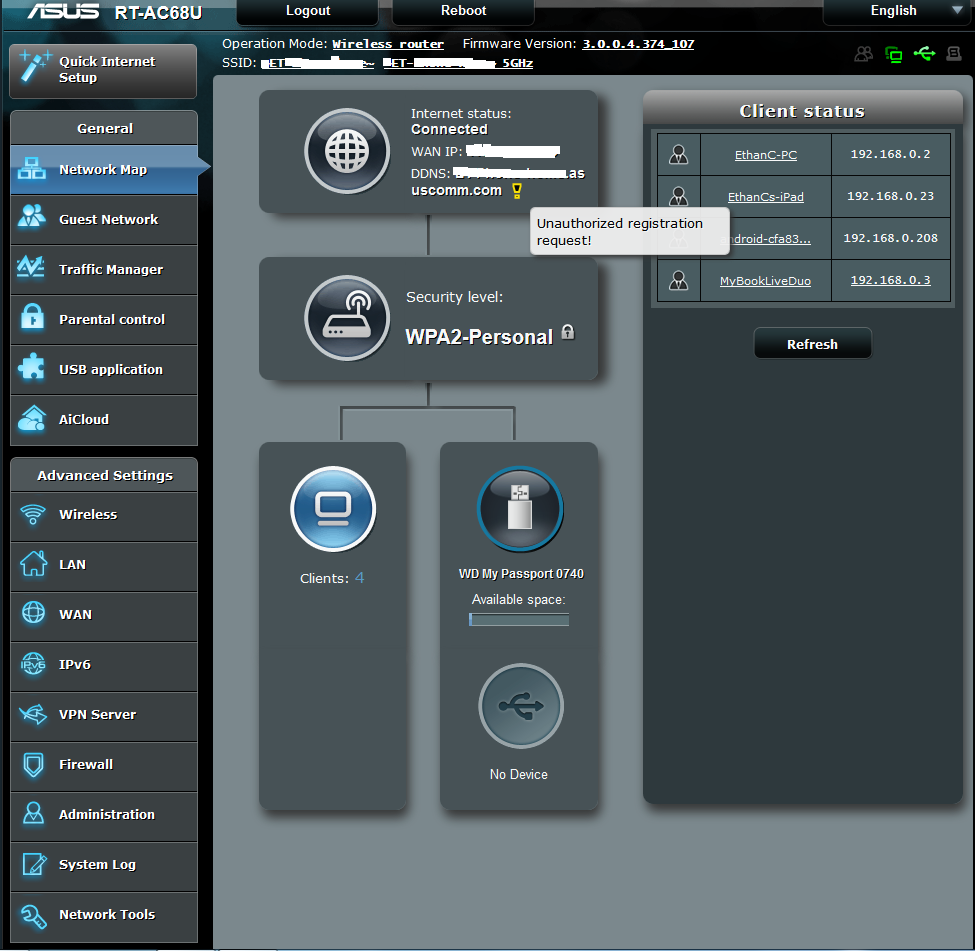The width and height of the screenshot is (975, 951).
Task: Open the Wireless router operation mode link
Action: [388, 44]
